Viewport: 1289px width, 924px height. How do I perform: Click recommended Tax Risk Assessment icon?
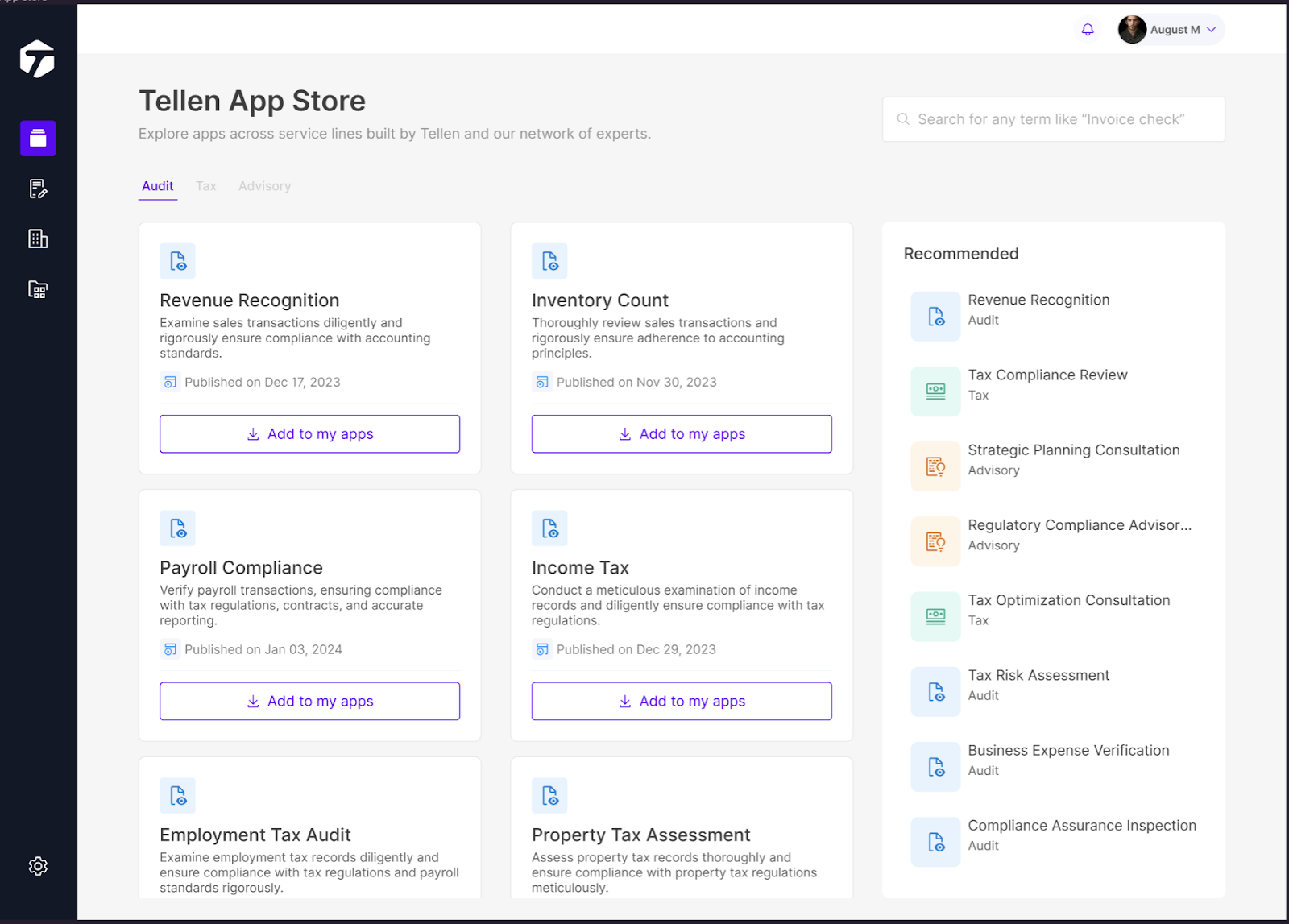point(935,691)
